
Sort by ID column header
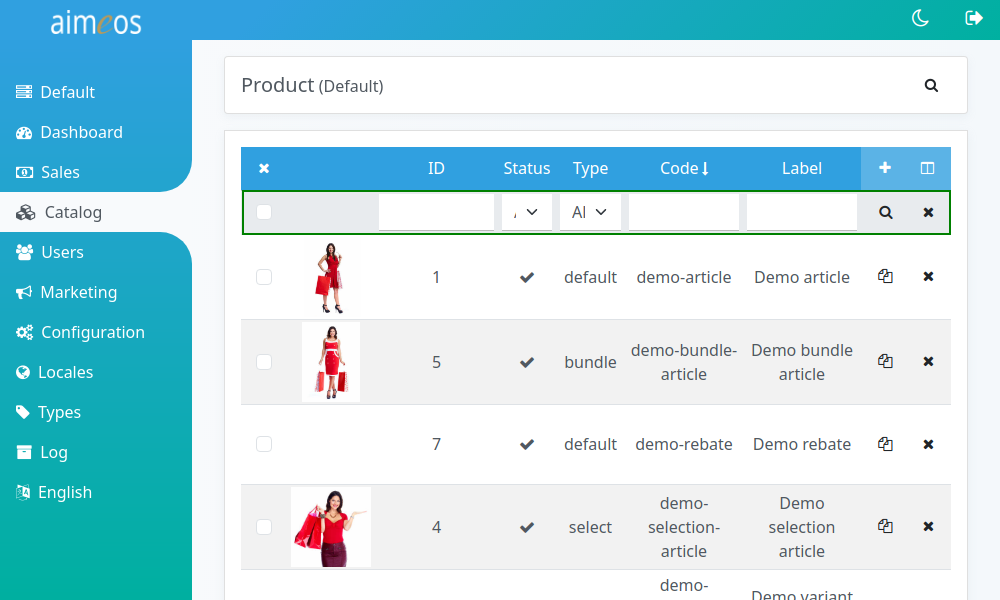436,168
